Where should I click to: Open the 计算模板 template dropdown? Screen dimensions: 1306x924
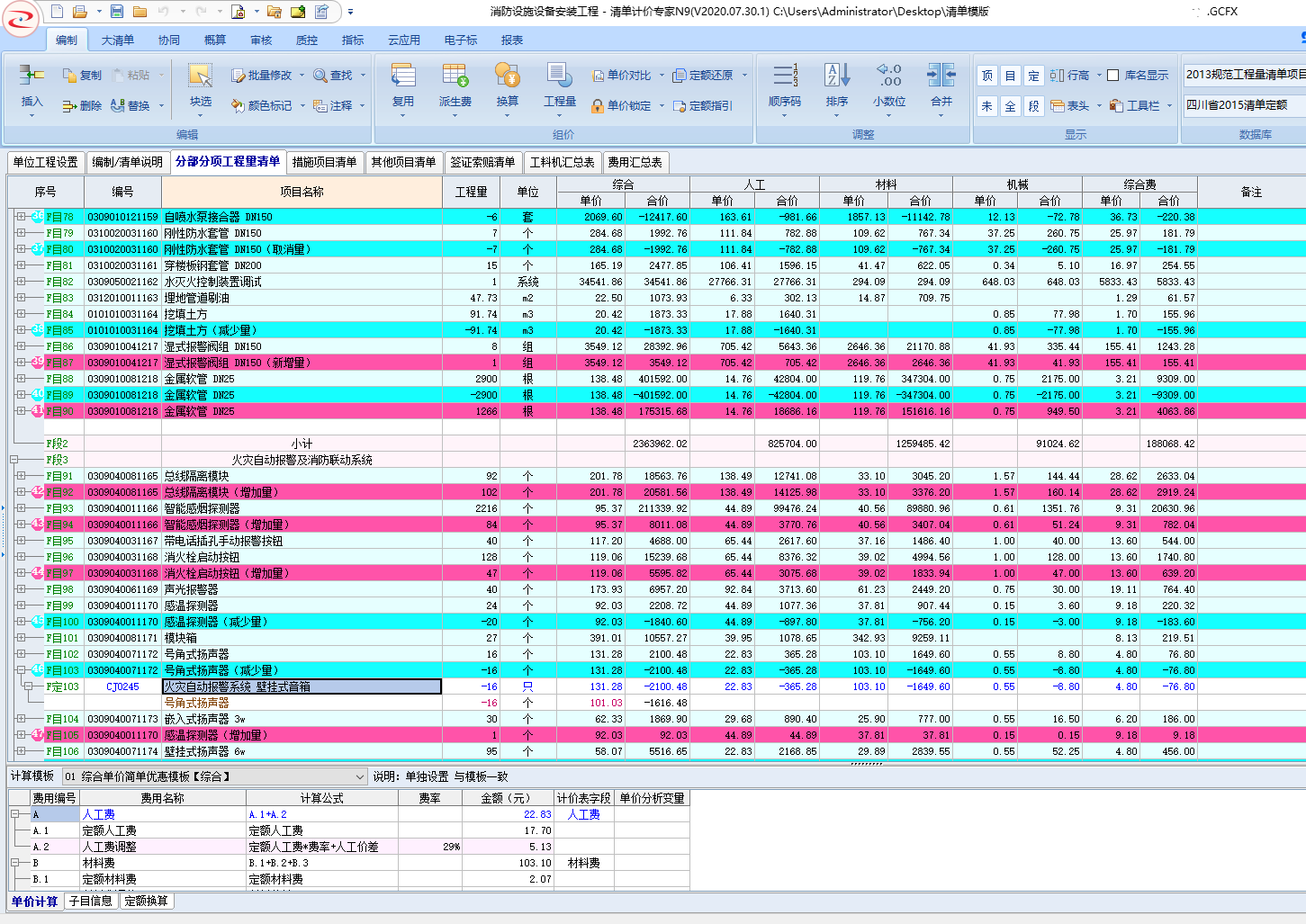pos(360,776)
